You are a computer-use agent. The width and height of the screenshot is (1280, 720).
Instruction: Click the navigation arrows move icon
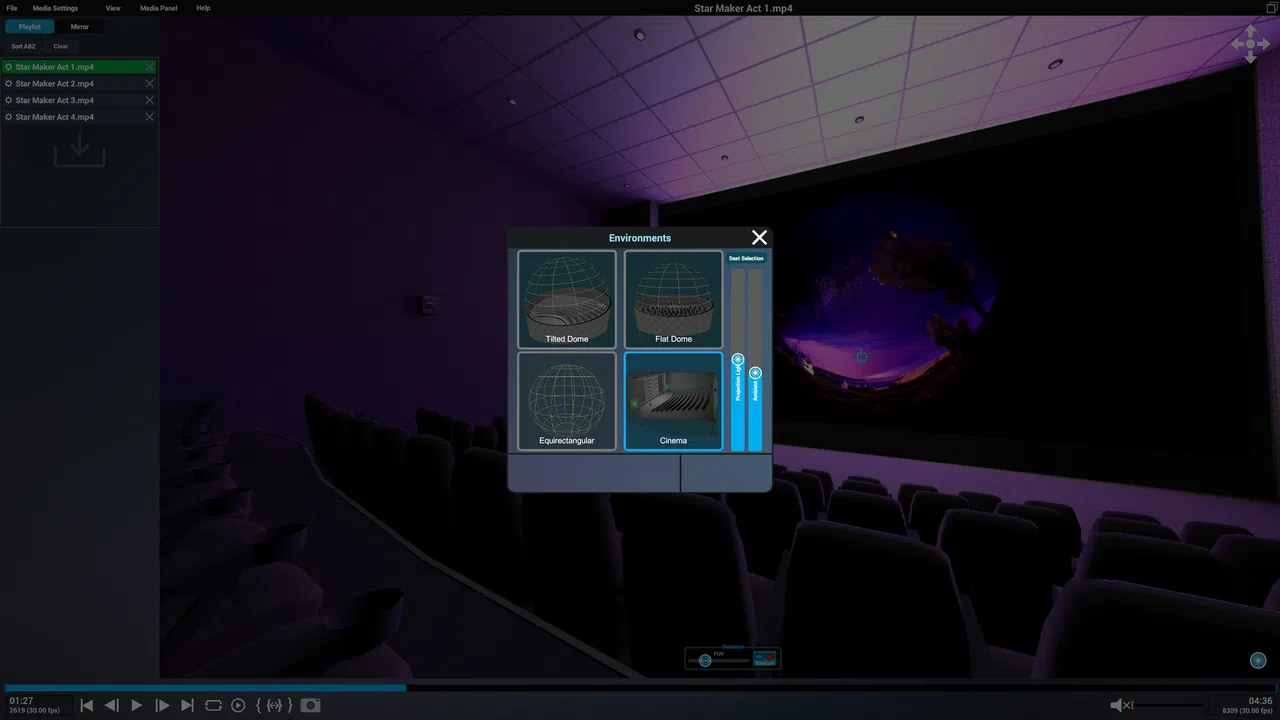(1250, 44)
